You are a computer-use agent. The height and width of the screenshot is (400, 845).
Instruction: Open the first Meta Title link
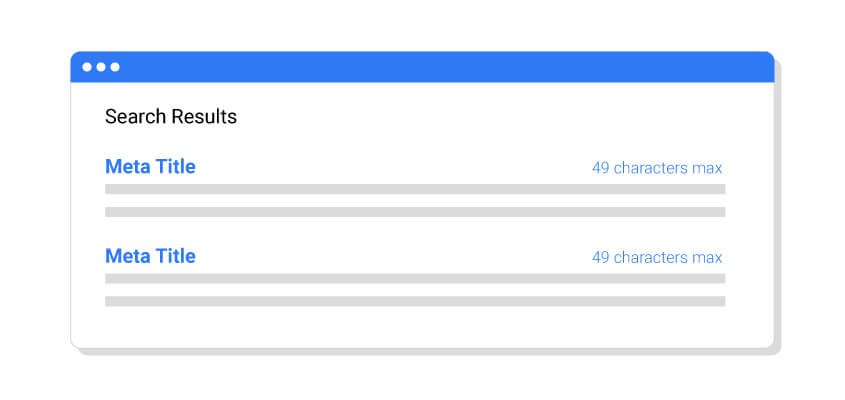pos(150,167)
